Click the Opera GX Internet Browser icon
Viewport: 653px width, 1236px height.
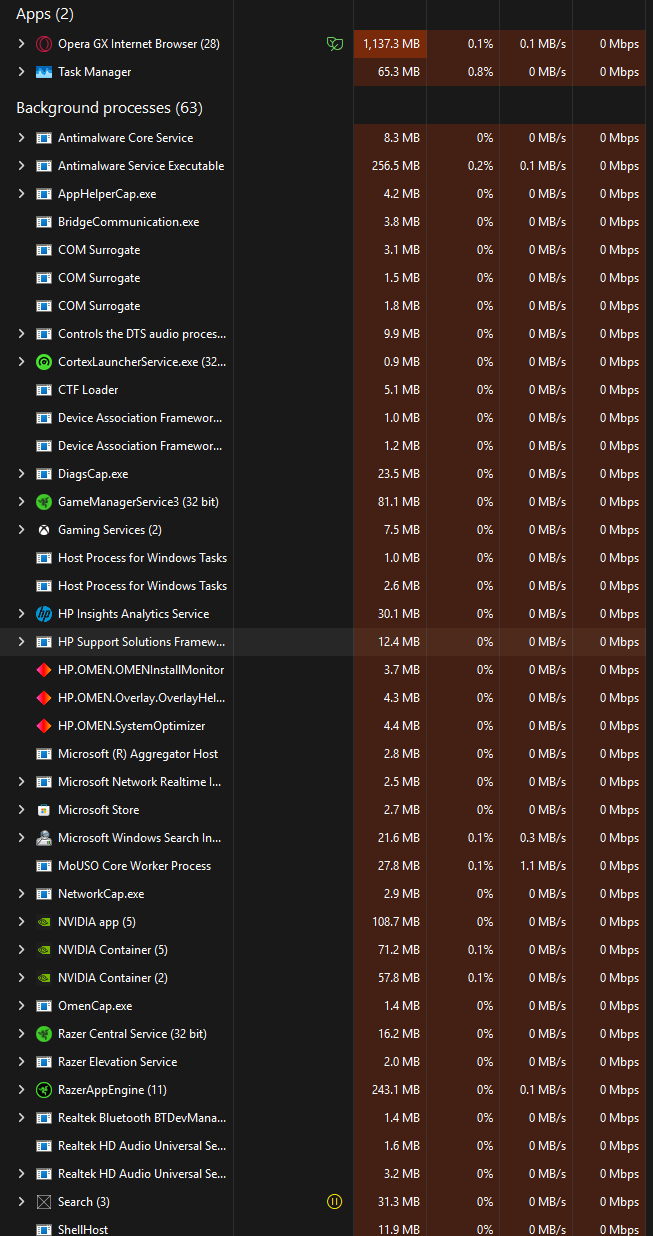point(44,44)
